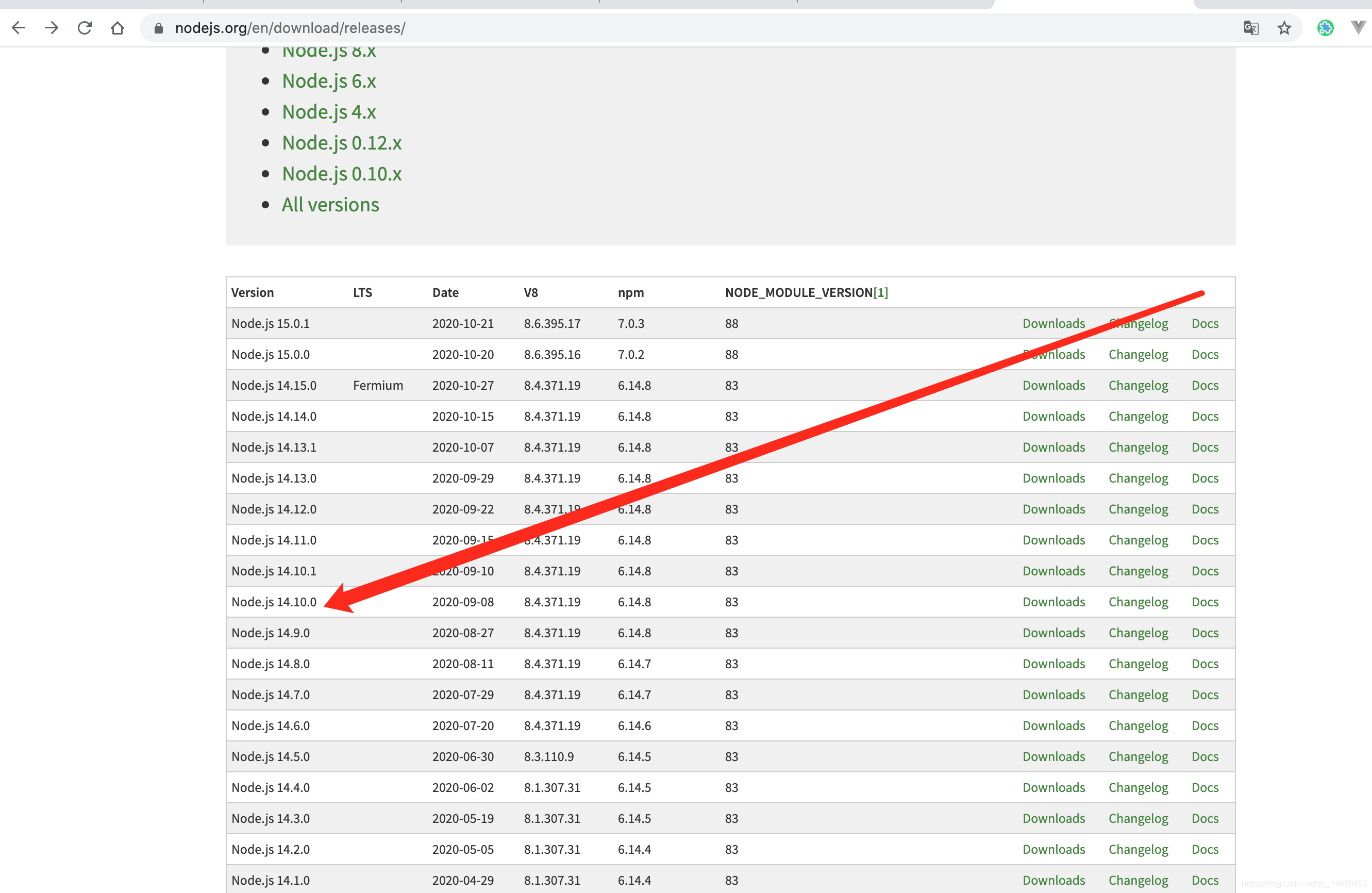The image size is (1372, 893).
Task: Reload the current page
Action: pos(85,28)
